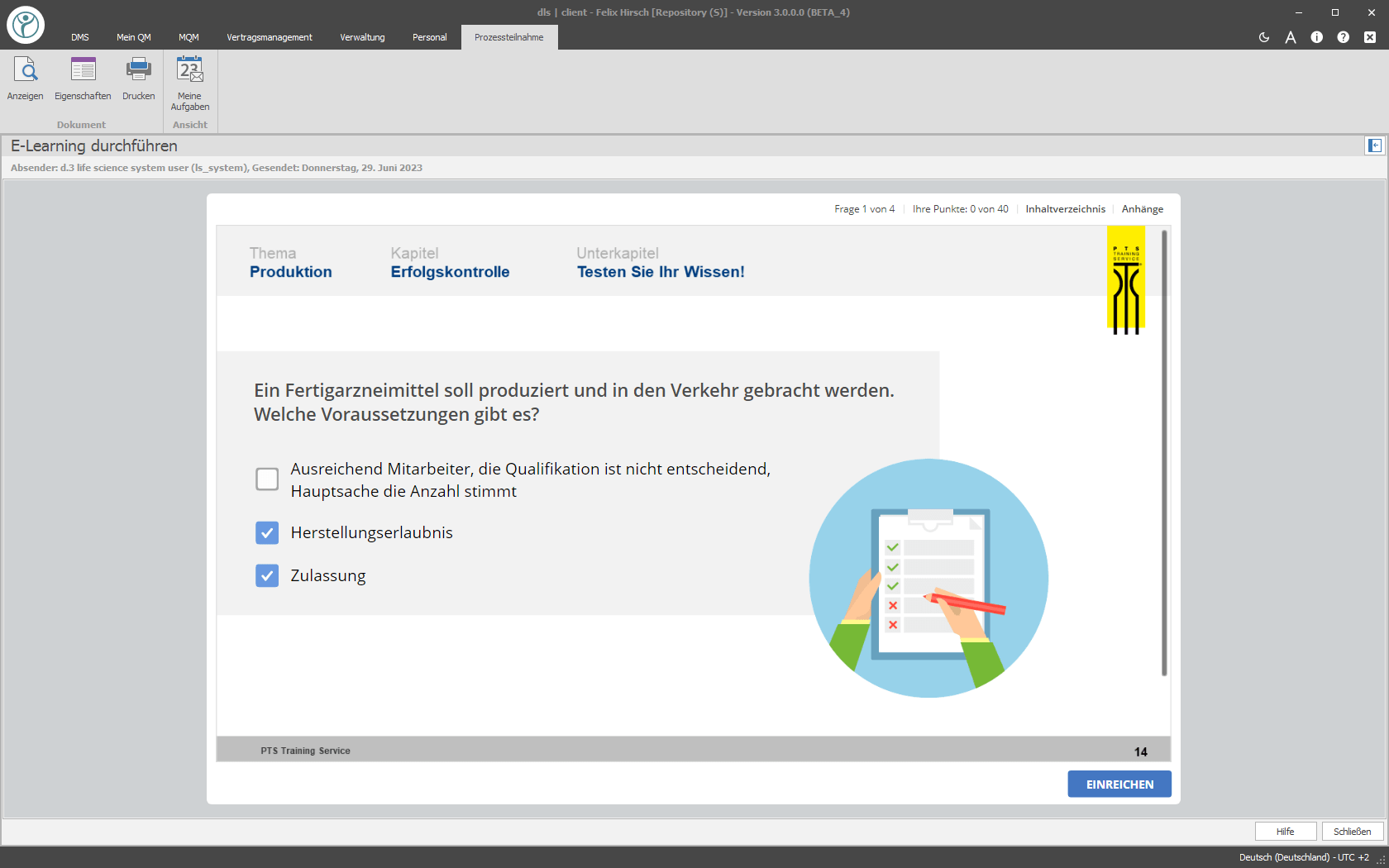Collapse the panel with the arrow icon
The width and height of the screenshot is (1389, 868).
[x=1374, y=145]
